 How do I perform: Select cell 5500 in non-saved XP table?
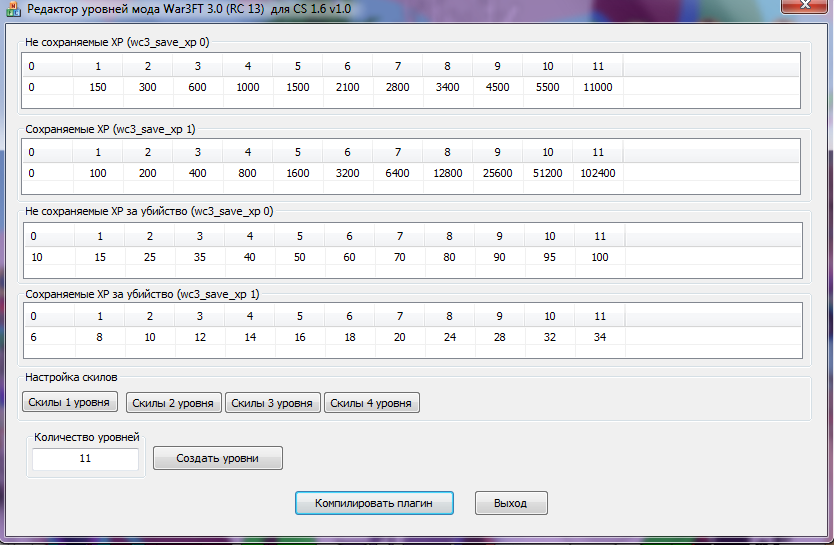point(547,87)
